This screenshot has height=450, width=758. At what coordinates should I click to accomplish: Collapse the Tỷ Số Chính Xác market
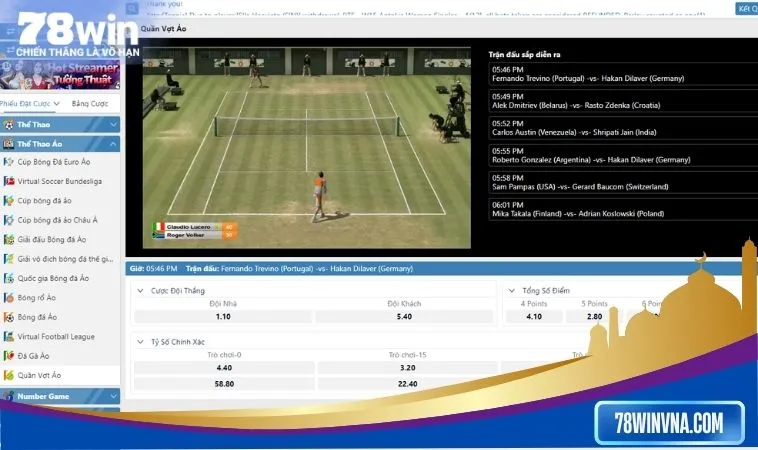tap(140, 341)
